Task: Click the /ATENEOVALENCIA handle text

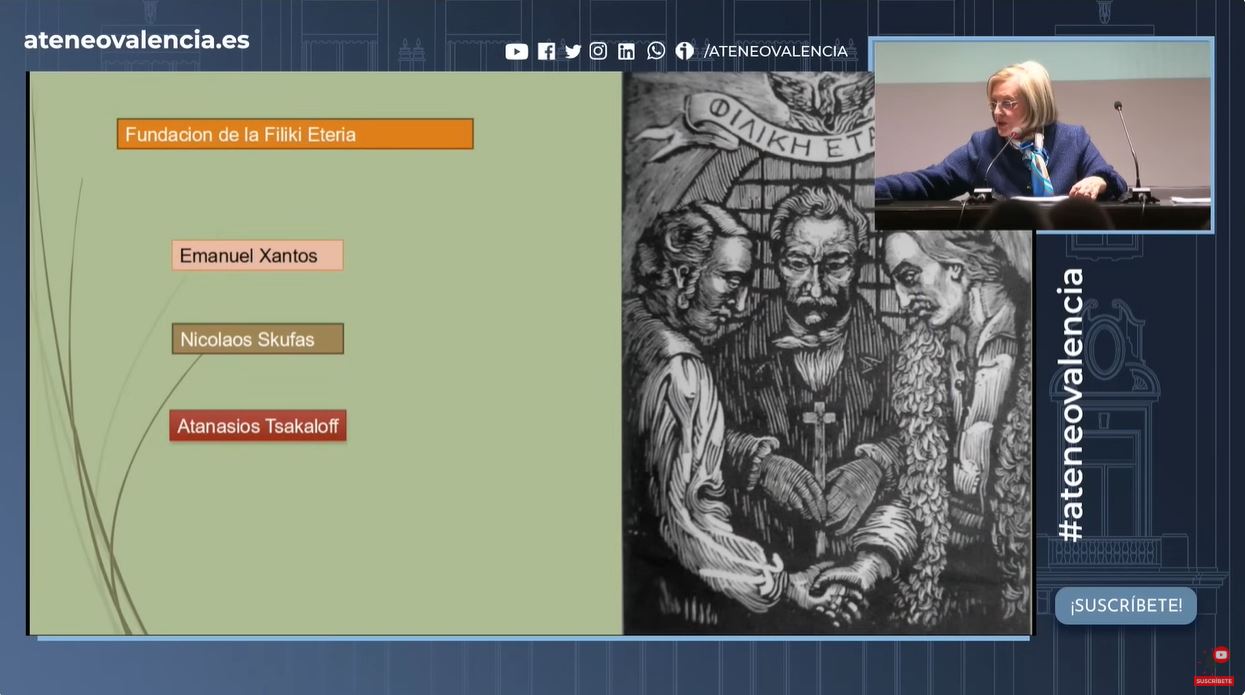Action: 776,51
